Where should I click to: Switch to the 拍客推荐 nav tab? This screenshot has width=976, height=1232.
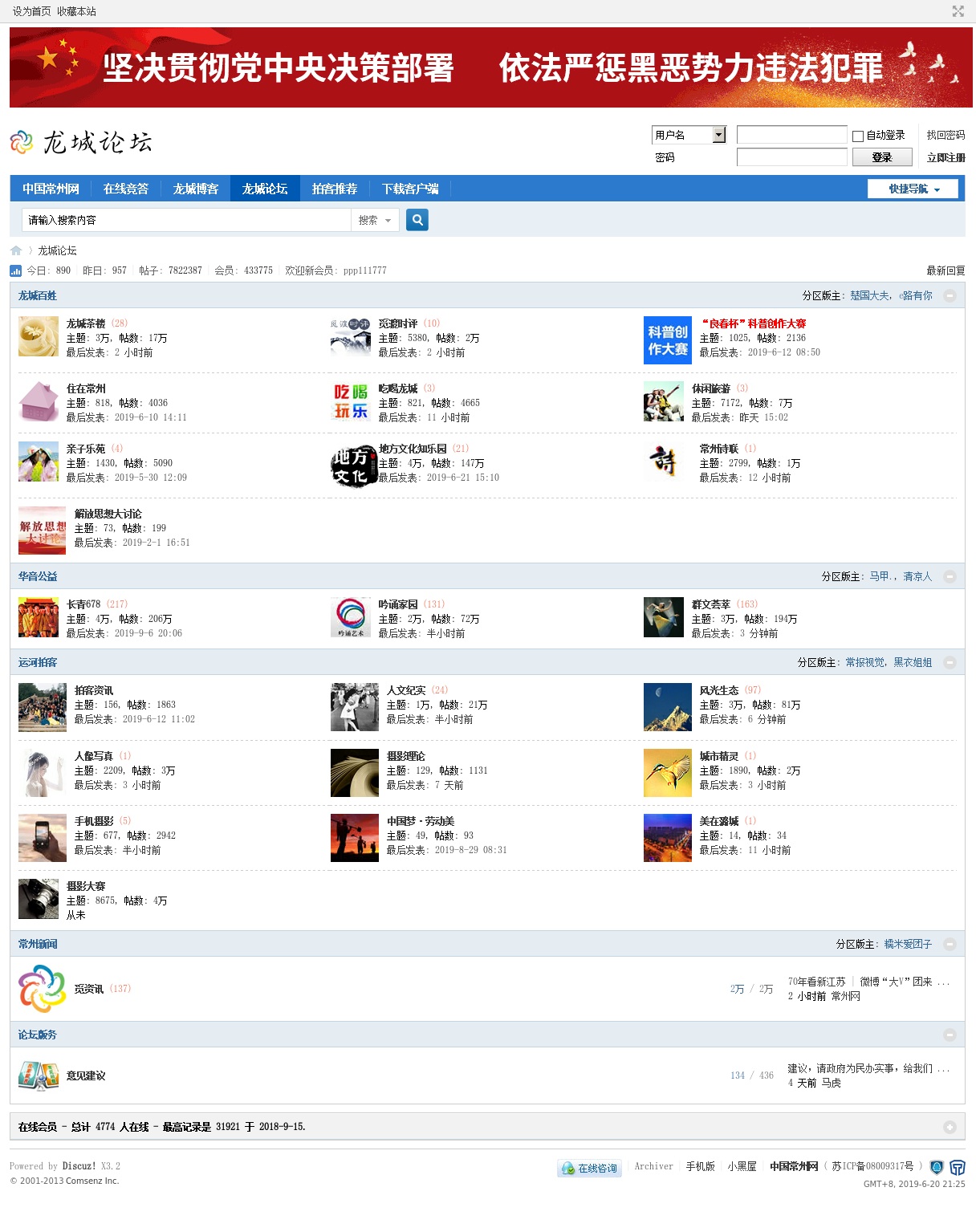(x=335, y=189)
